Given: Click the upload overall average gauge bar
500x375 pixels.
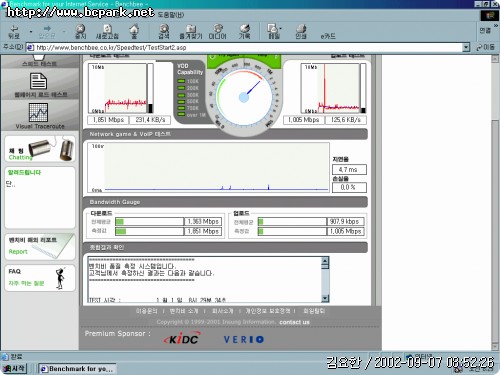Looking at the screenshot, I should click(292, 222).
